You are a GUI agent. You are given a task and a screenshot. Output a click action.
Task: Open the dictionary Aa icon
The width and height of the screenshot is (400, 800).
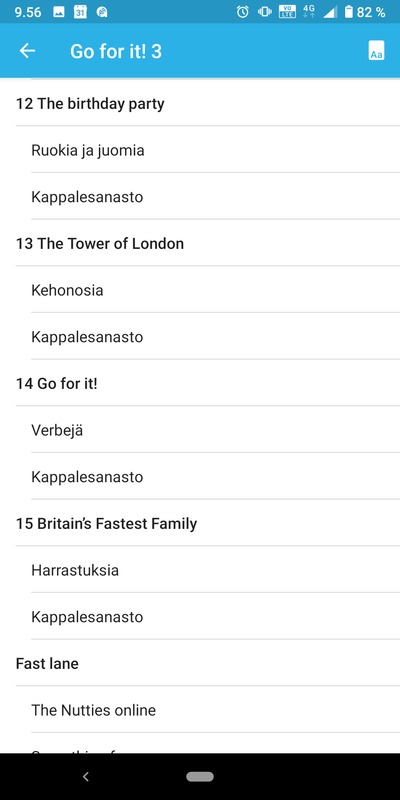click(376, 51)
